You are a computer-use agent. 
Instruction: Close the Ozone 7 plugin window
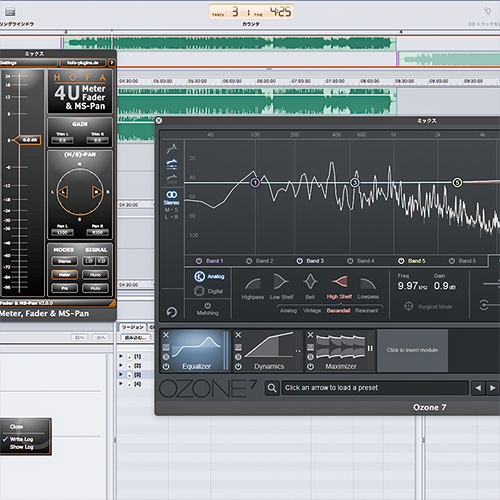click(159, 121)
